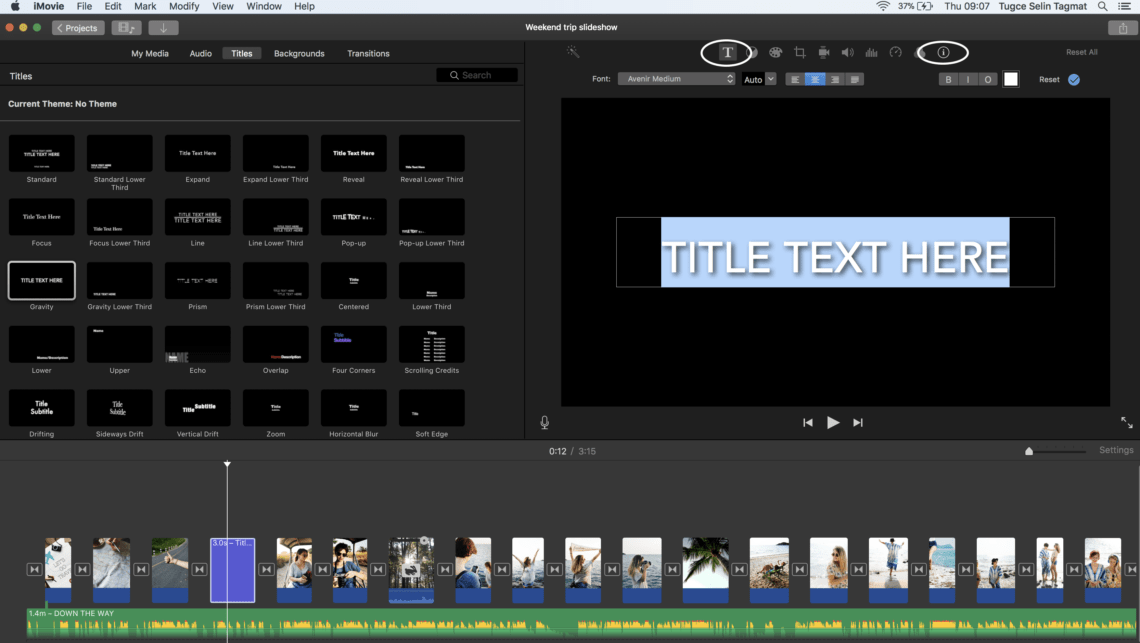
Task: Click the first transition icon in timeline
Action: coord(34,570)
